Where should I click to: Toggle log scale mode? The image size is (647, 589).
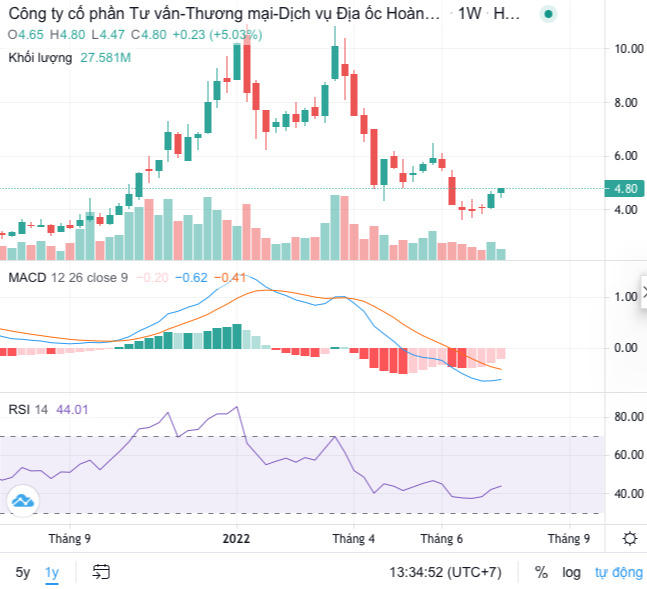(571, 572)
